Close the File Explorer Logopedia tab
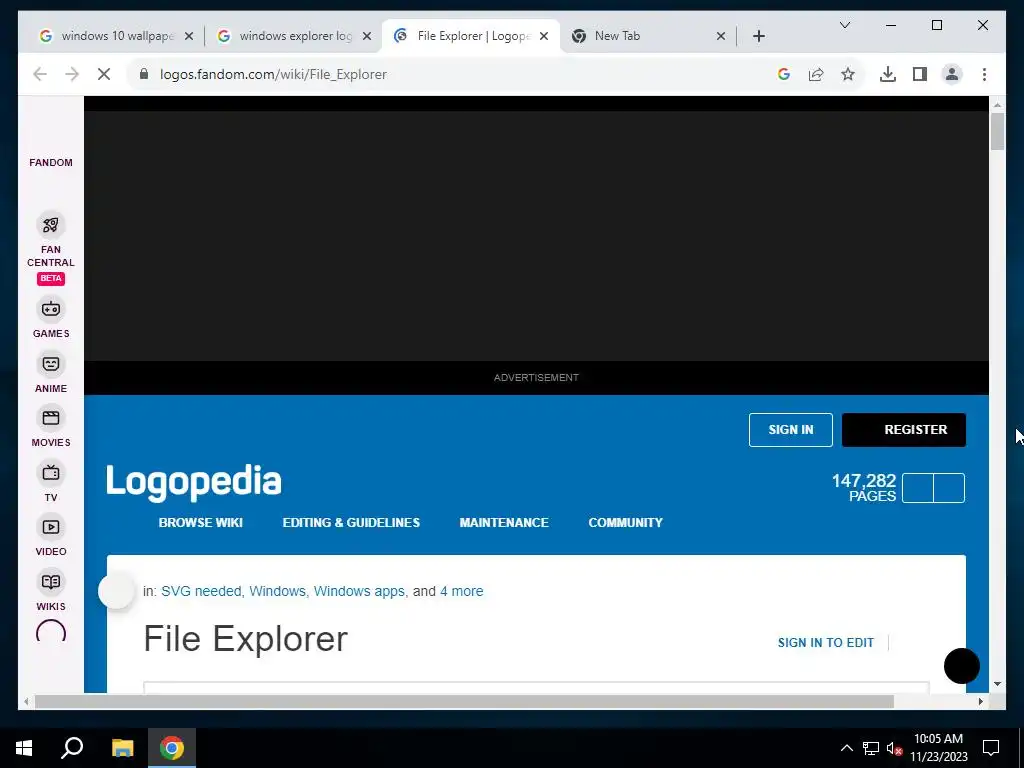Viewport: 1024px width, 768px height. tap(543, 36)
